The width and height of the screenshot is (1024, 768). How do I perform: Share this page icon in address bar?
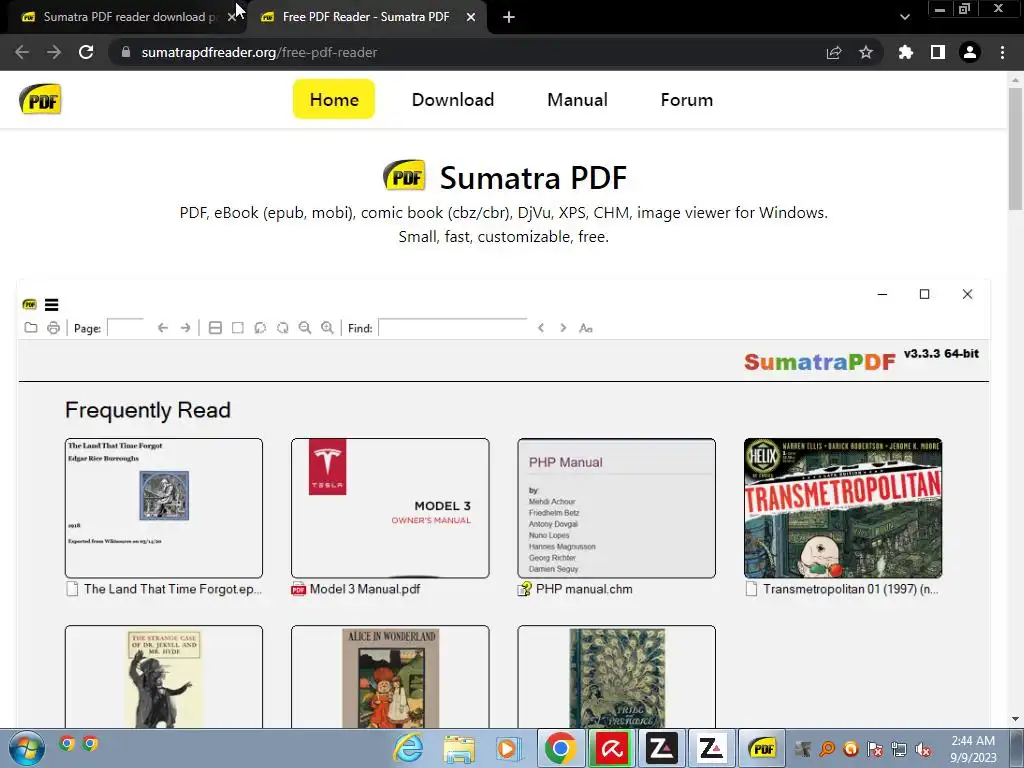(834, 52)
